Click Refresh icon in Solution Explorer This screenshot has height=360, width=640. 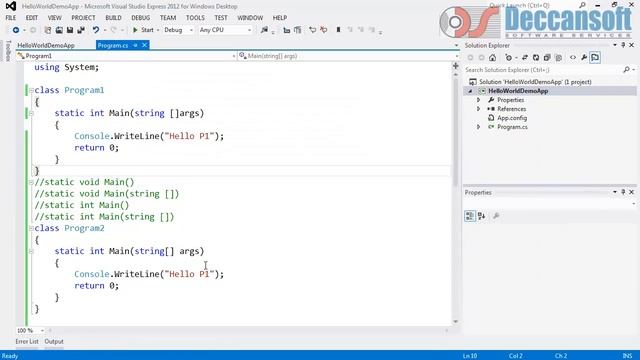click(x=536, y=58)
